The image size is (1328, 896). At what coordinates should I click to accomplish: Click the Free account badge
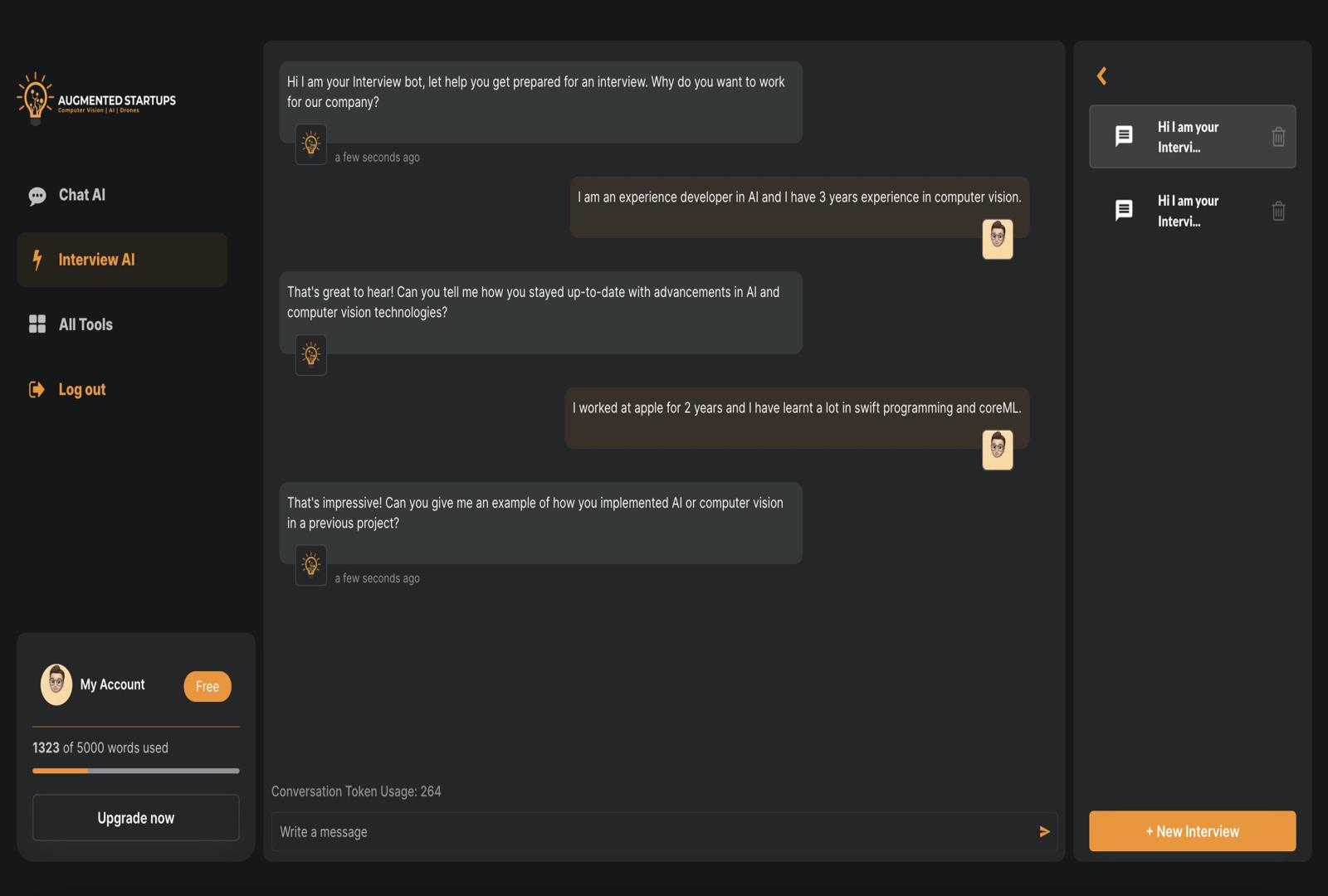click(207, 686)
